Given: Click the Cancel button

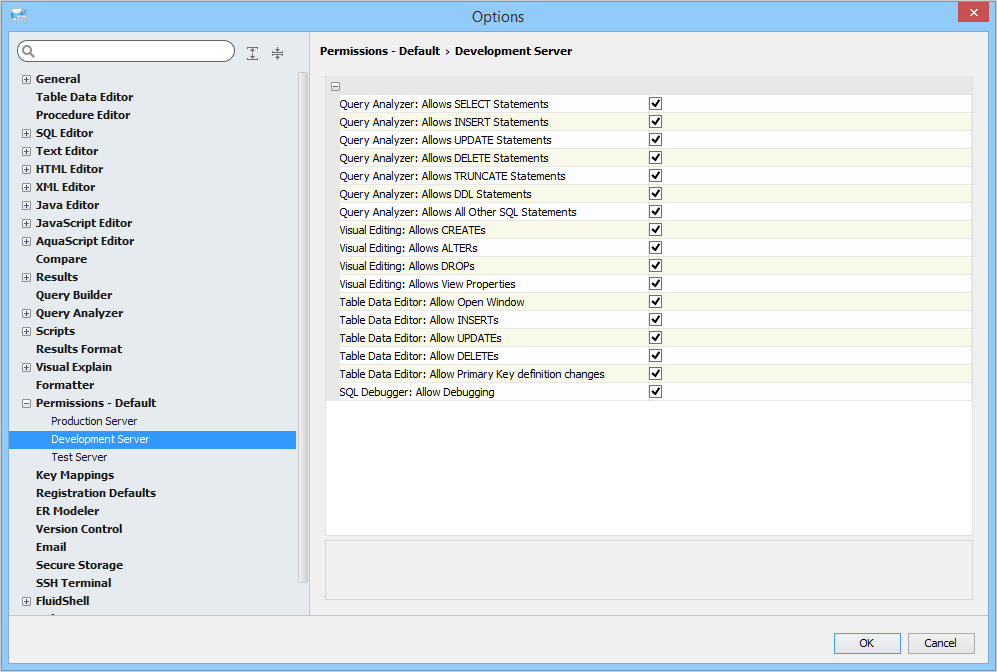Looking at the screenshot, I should click(x=940, y=643).
